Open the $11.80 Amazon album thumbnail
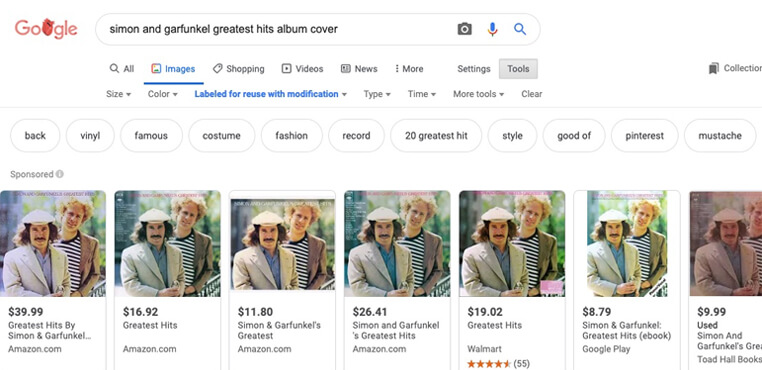 (x=282, y=244)
